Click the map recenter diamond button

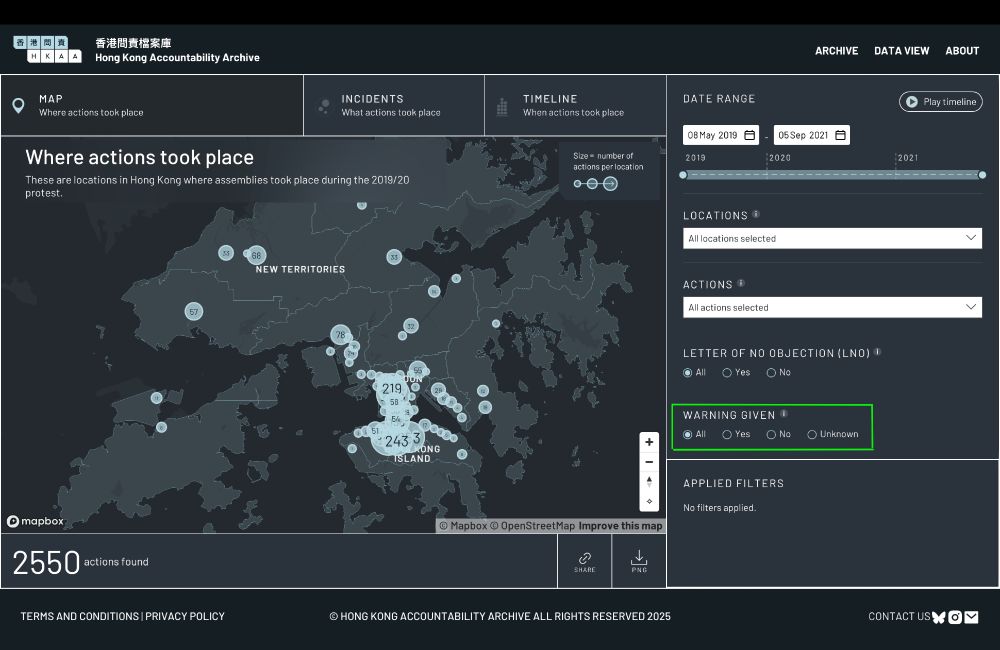pos(649,501)
